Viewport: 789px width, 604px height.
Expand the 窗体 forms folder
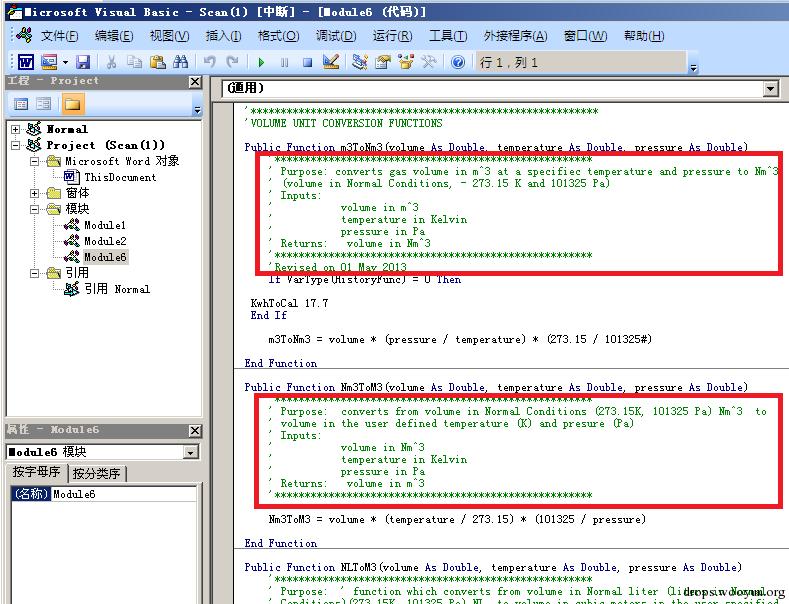tap(34, 193)
